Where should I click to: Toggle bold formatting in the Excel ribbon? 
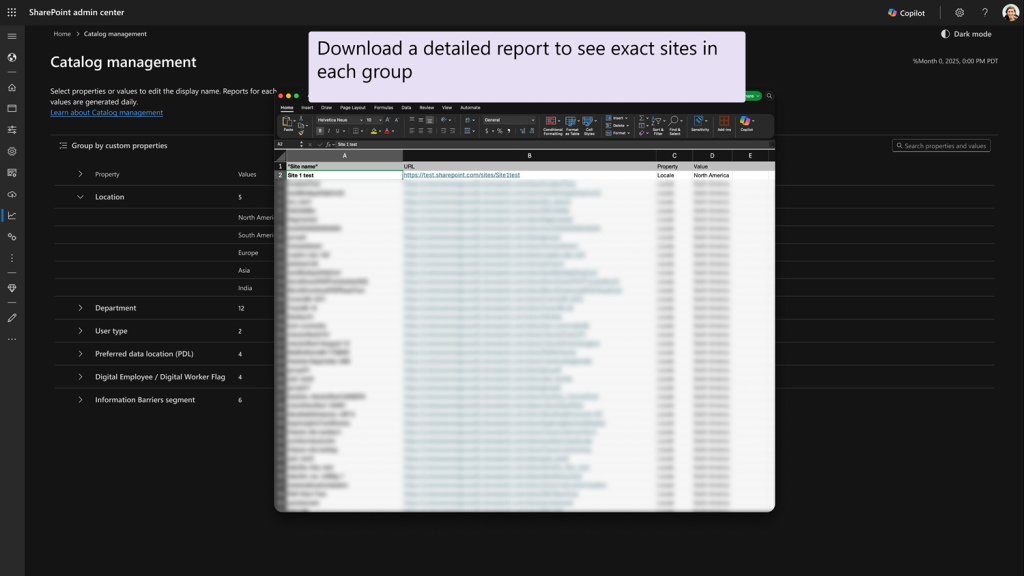tap(320, 131)
